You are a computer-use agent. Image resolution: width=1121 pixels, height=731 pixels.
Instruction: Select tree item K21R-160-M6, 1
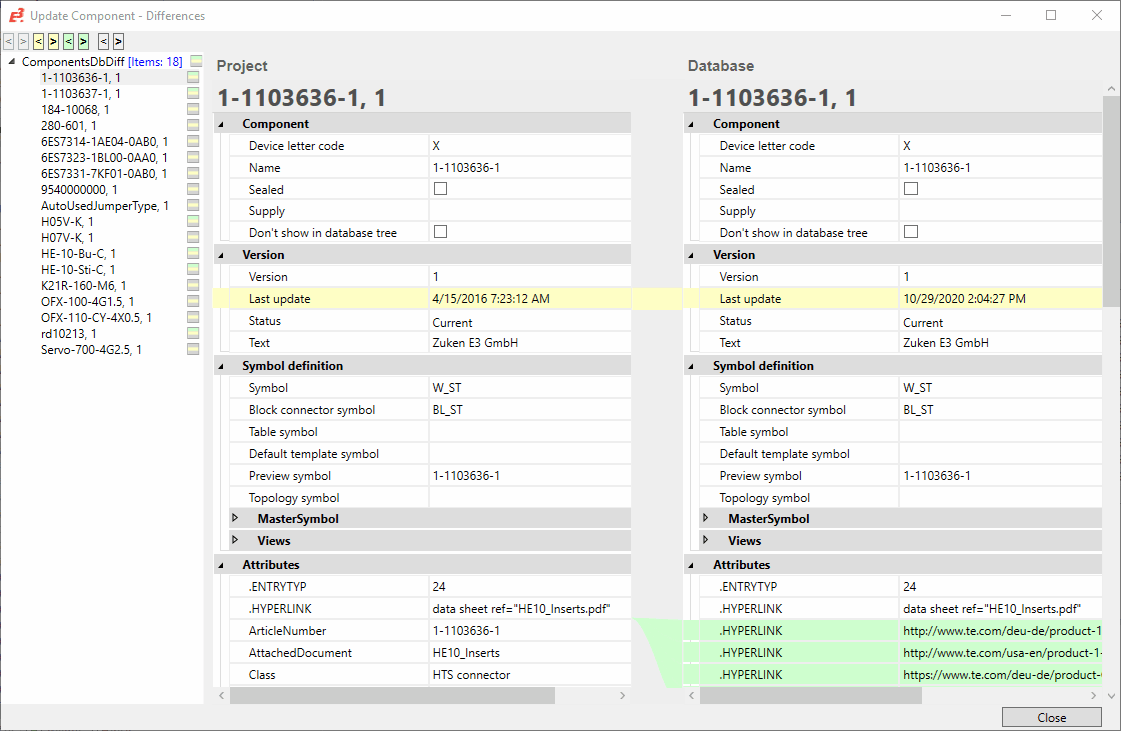tap(84, 285)
